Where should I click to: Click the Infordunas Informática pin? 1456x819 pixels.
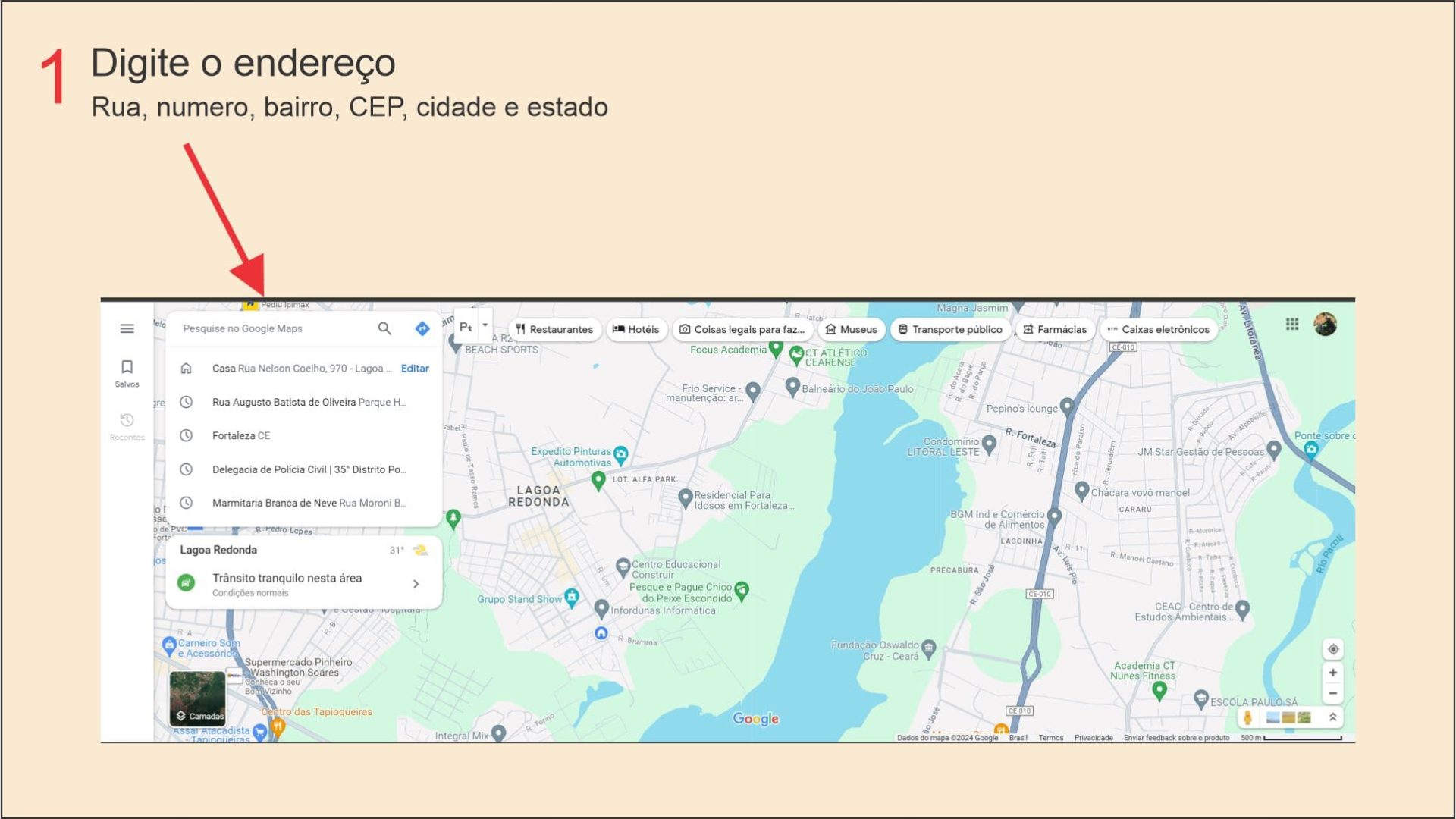pos(601,608)
